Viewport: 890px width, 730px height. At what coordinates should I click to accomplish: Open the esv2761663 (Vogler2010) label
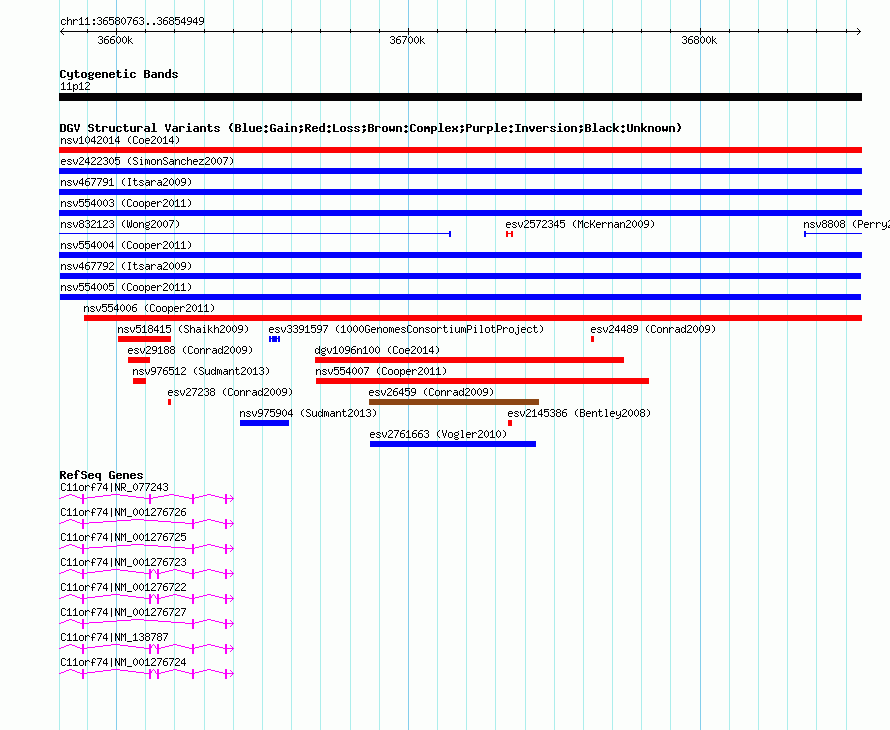[x=438, y=434]
